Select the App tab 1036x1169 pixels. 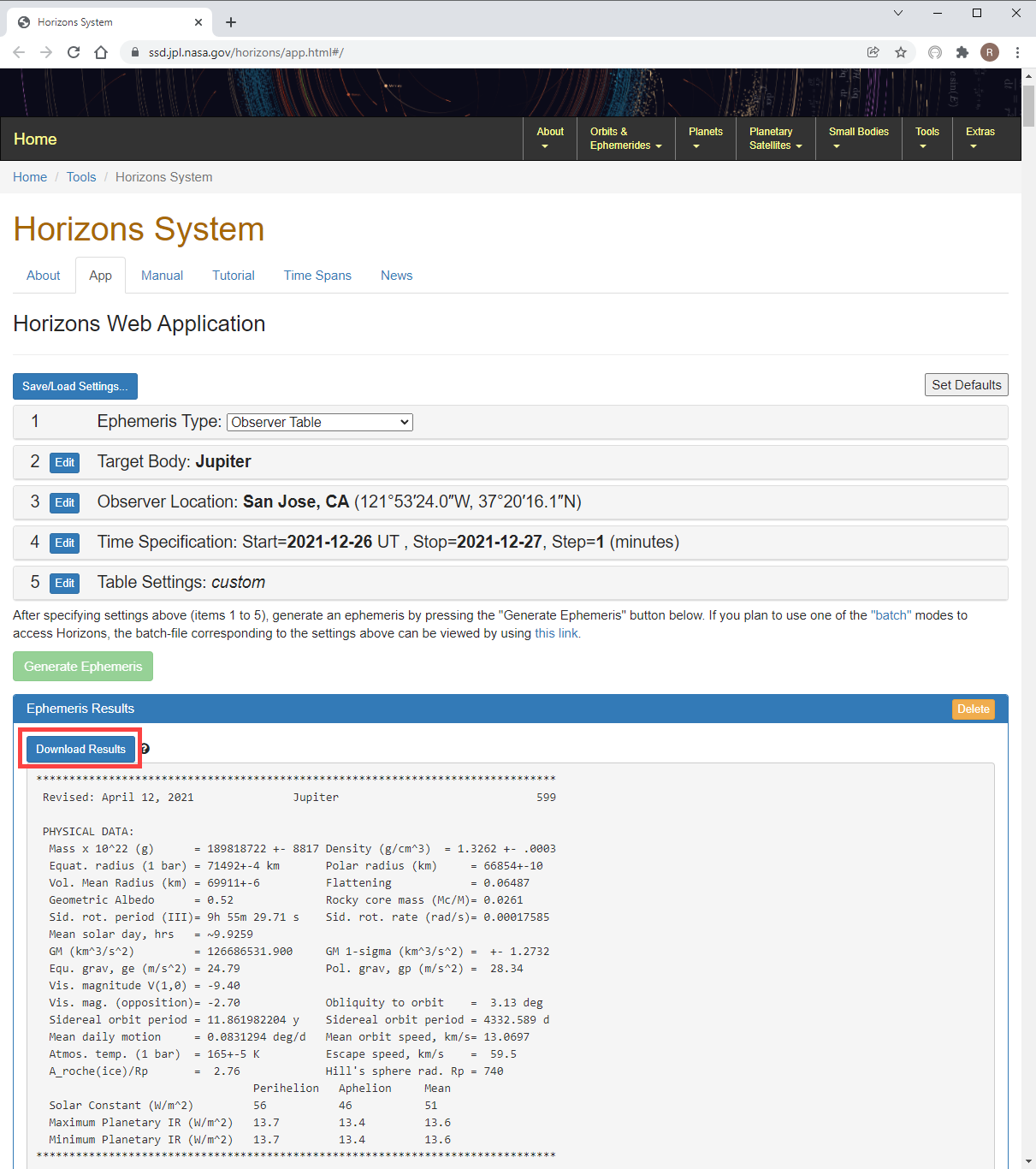pyautogui.click(x=100, y=276)
